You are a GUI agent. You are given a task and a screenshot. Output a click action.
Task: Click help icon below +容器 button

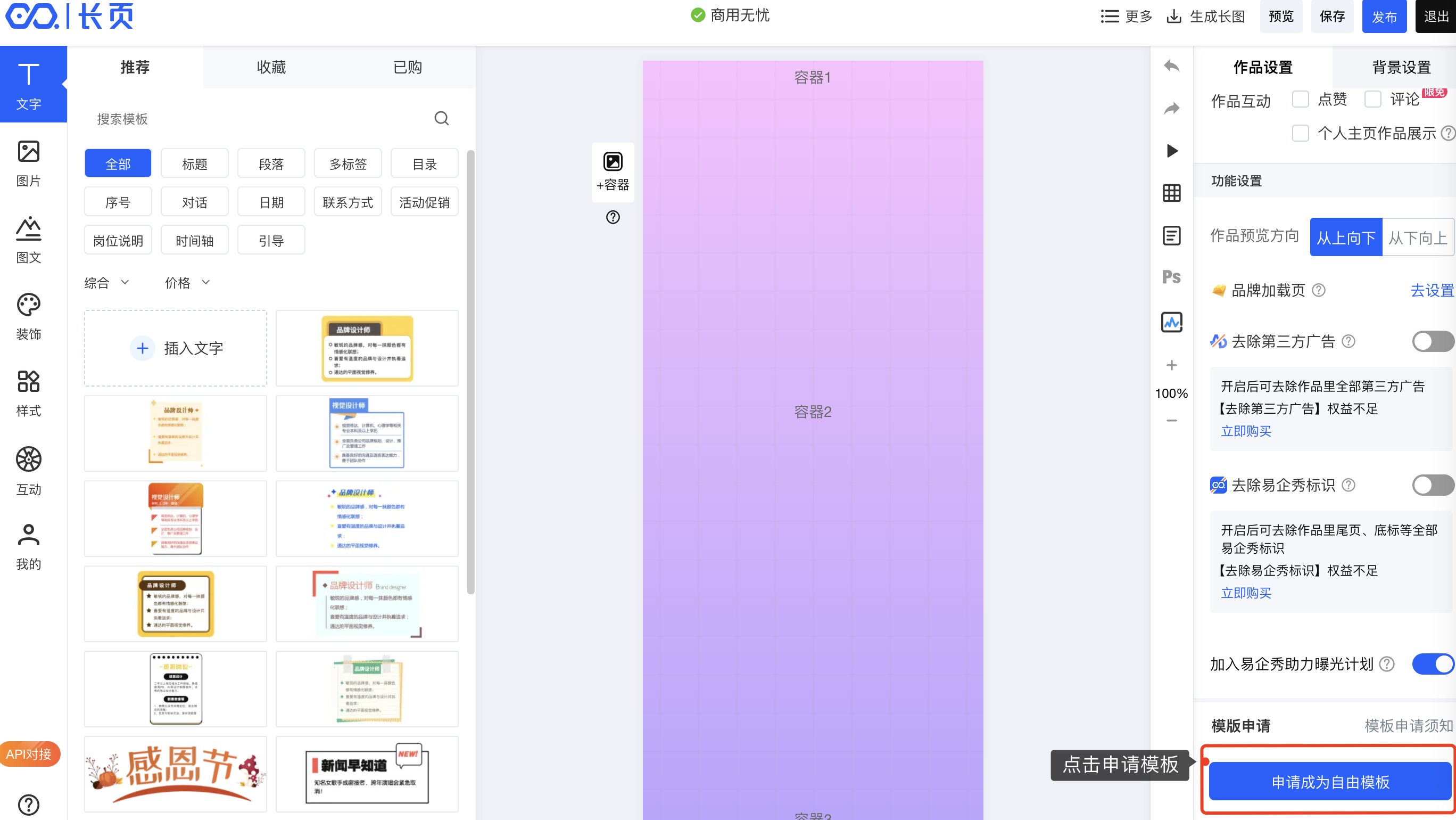click(x=613, y=217)
